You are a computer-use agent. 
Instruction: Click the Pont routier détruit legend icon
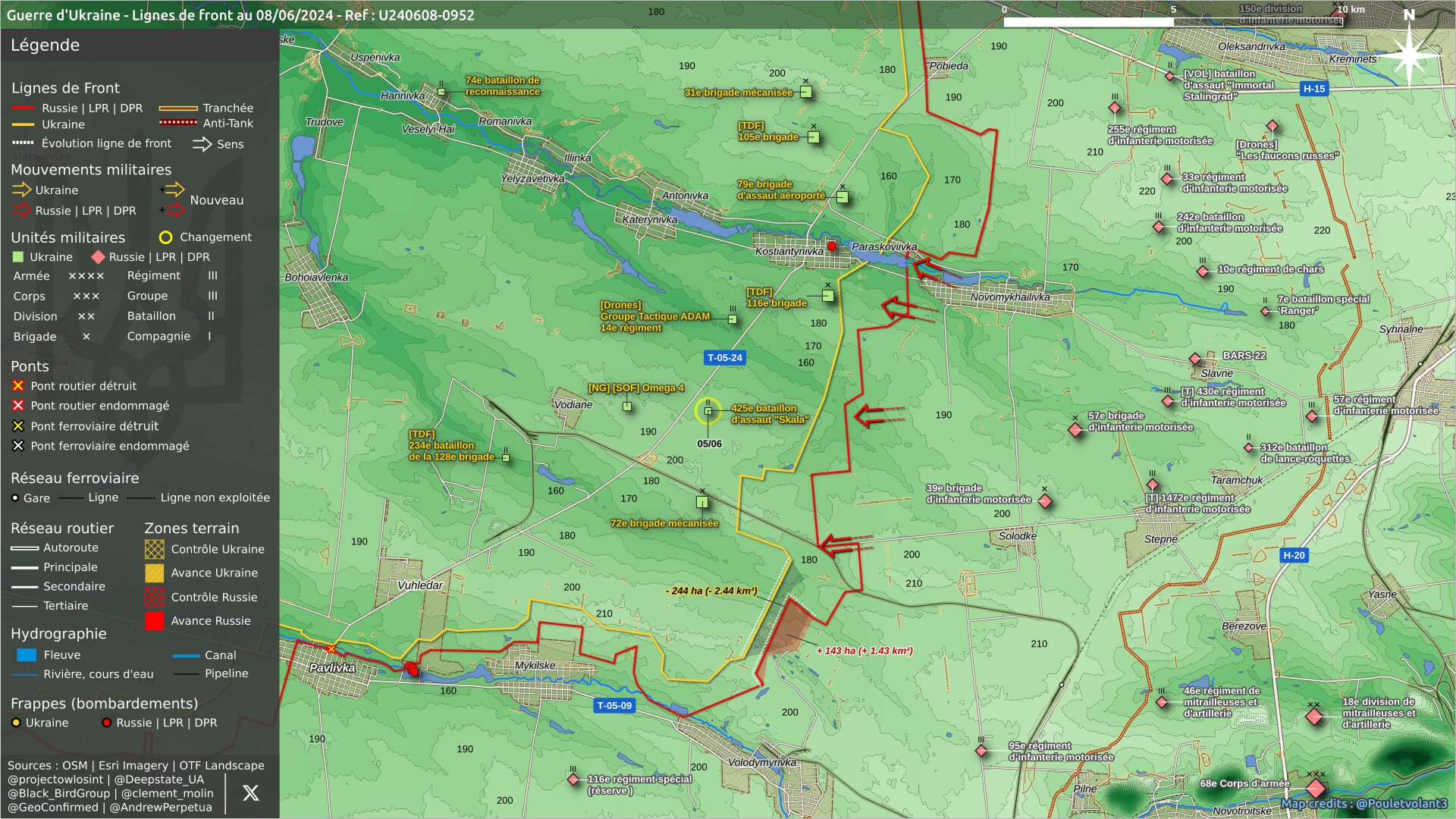point(18,386)
